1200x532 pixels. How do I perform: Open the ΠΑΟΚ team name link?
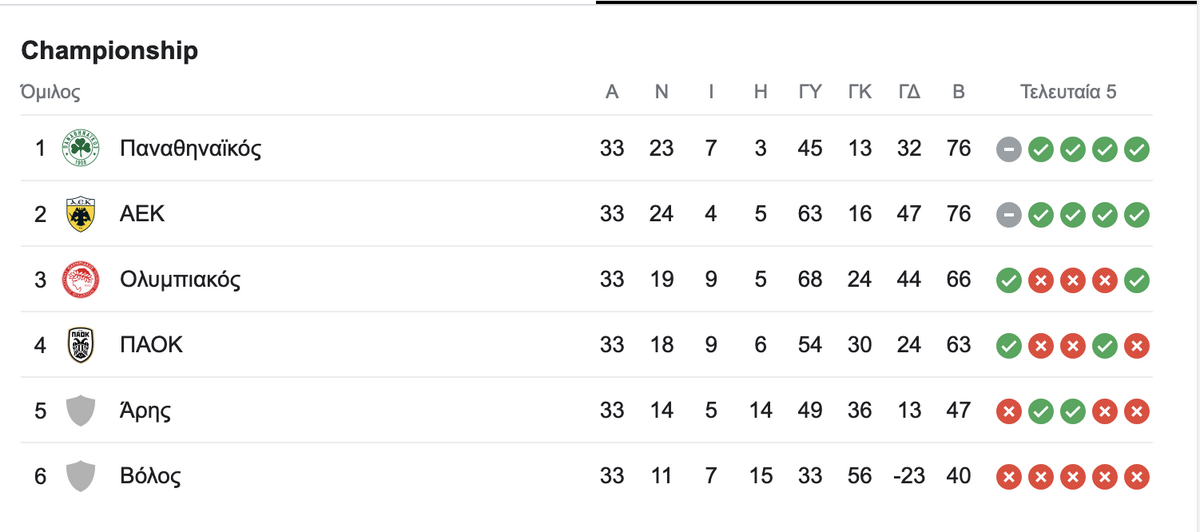tap(151, 345)
